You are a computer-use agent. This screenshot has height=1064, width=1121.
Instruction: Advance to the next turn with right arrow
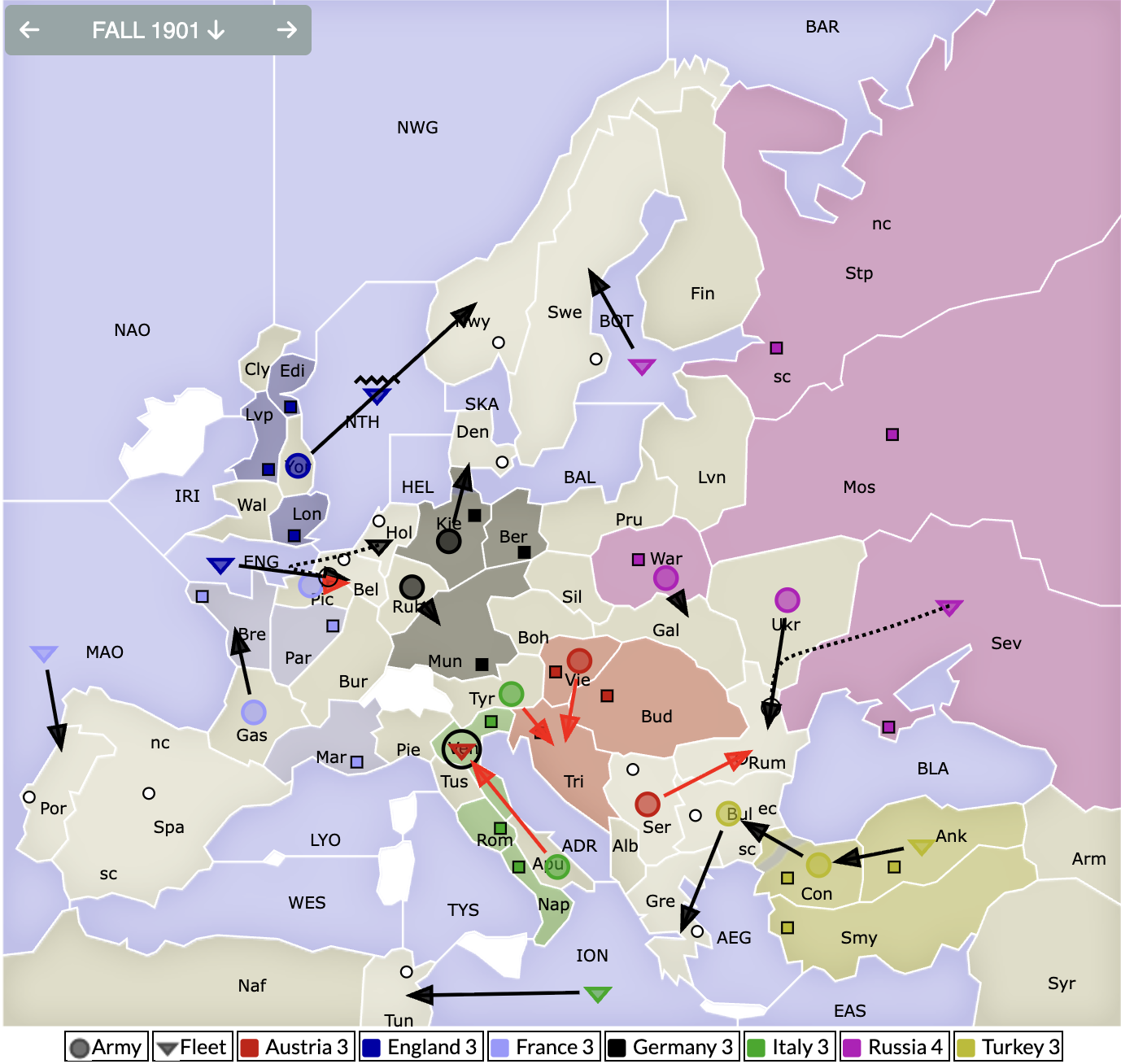point(286,30)
